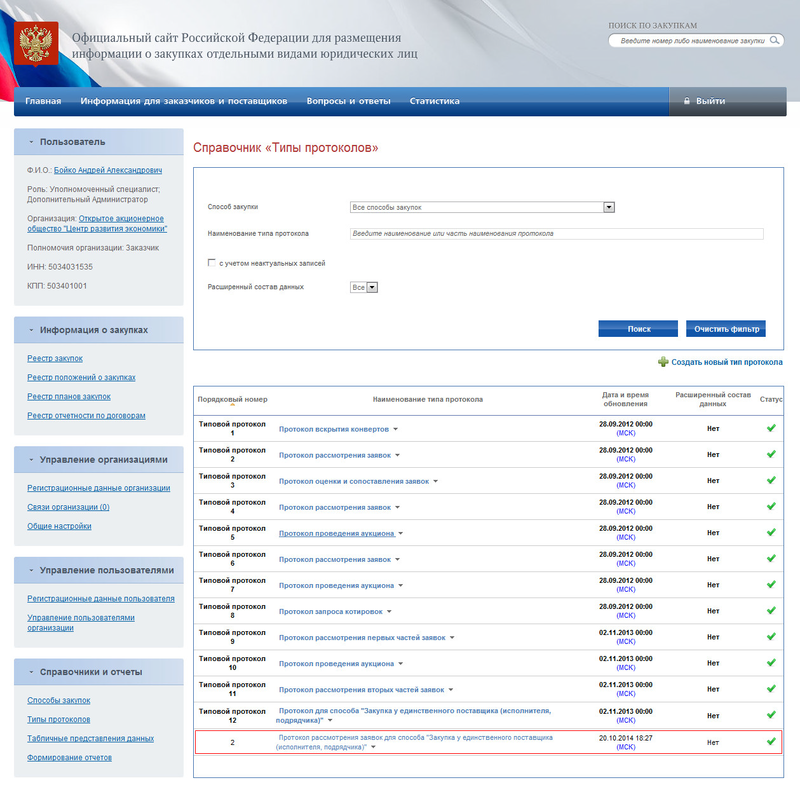Focus the Наименование типа протокола input field
This screenshot has height=785, width=800.
(x=555, y=233)
